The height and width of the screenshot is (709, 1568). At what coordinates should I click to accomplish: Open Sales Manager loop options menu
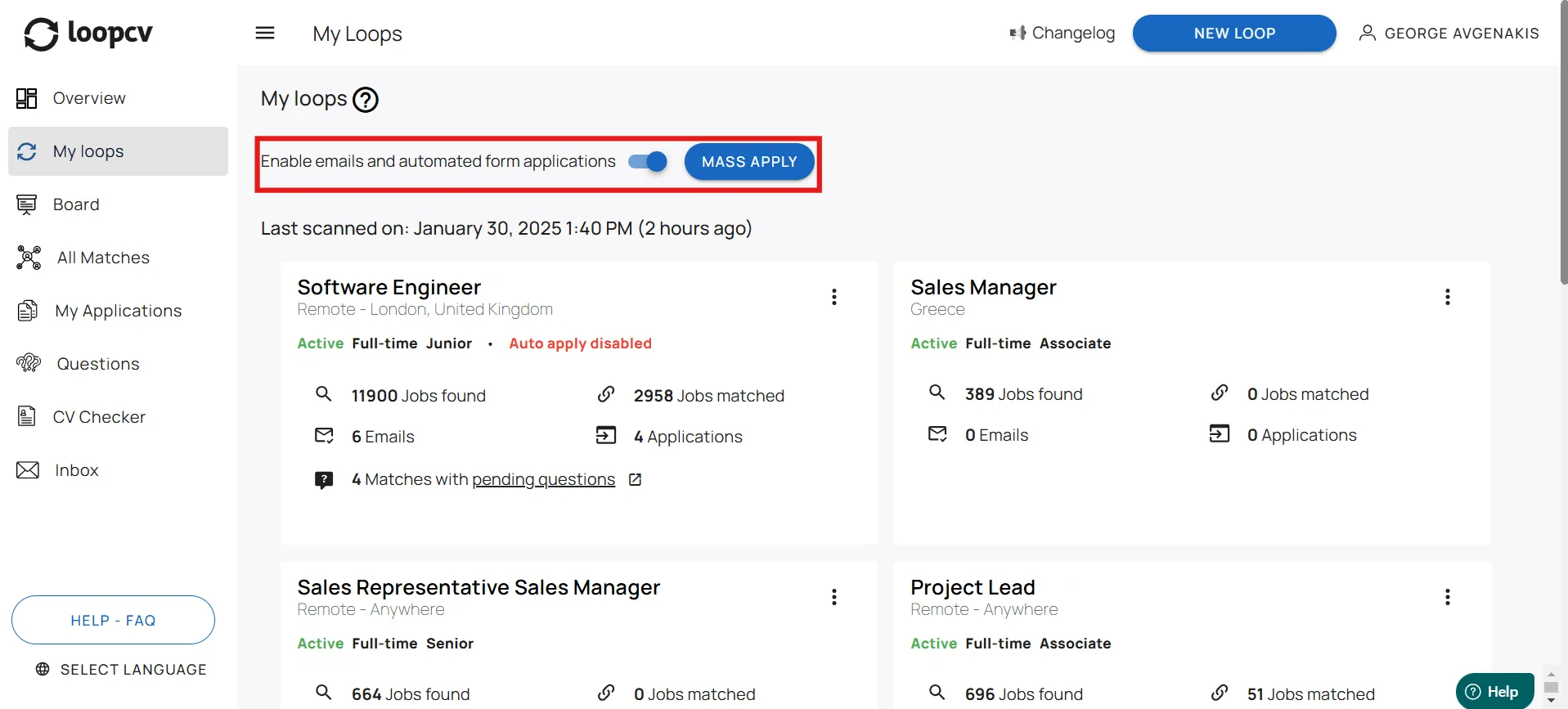1448,297
